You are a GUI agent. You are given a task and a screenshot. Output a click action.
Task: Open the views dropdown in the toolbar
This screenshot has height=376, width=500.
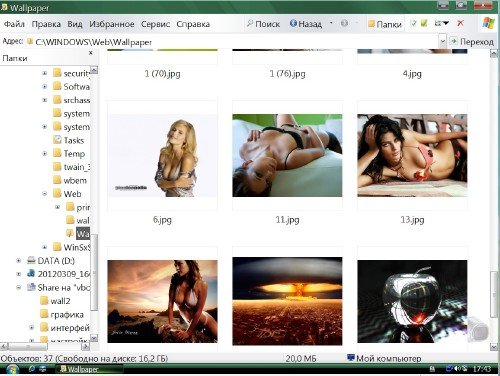442,23
